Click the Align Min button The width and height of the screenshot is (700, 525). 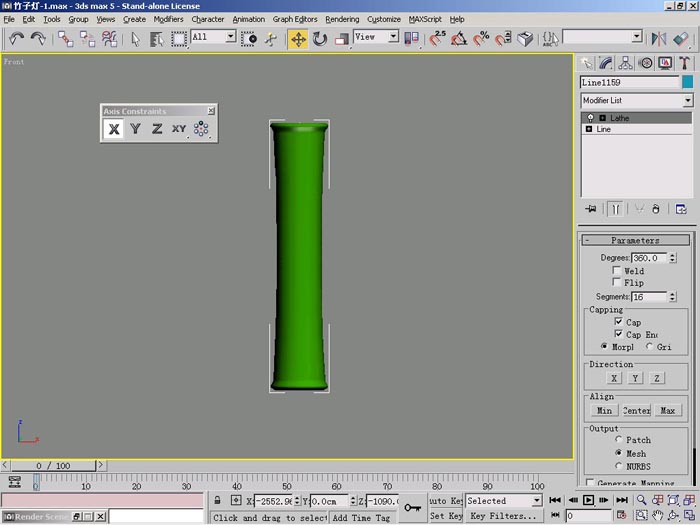[604, 410]
